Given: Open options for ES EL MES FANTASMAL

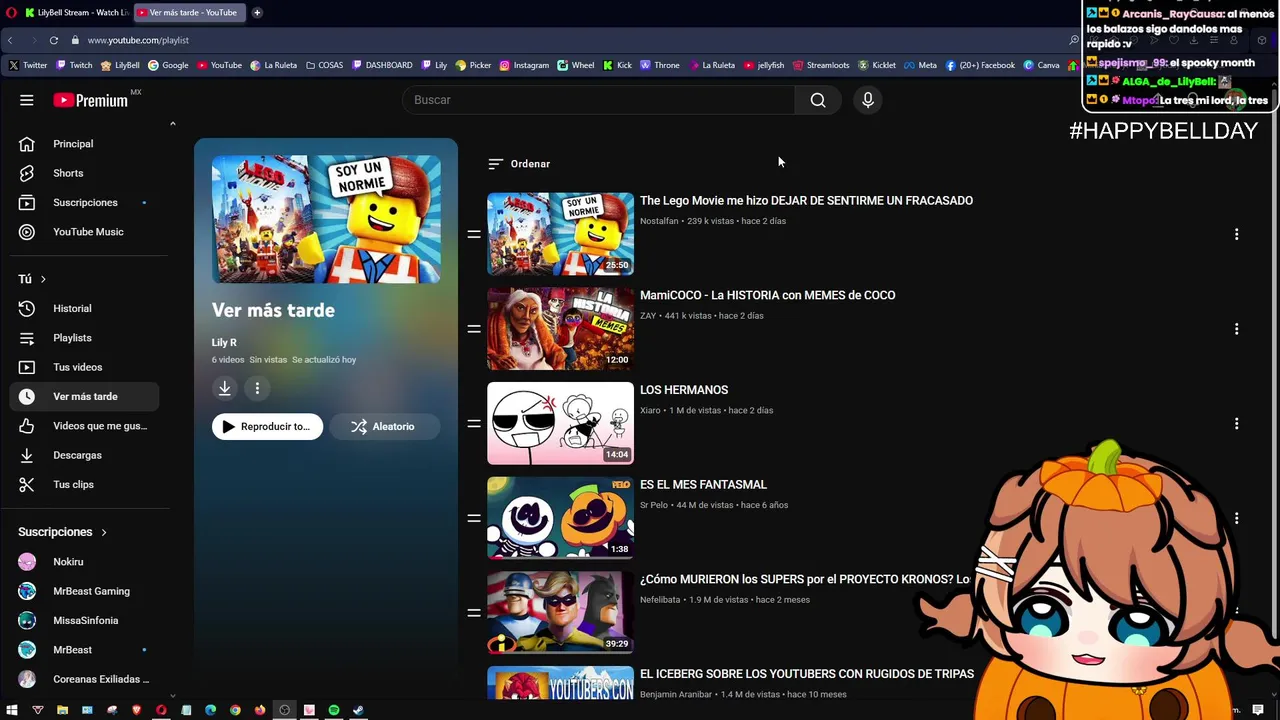Looking at the screenshot, I should click(1236, 518).
